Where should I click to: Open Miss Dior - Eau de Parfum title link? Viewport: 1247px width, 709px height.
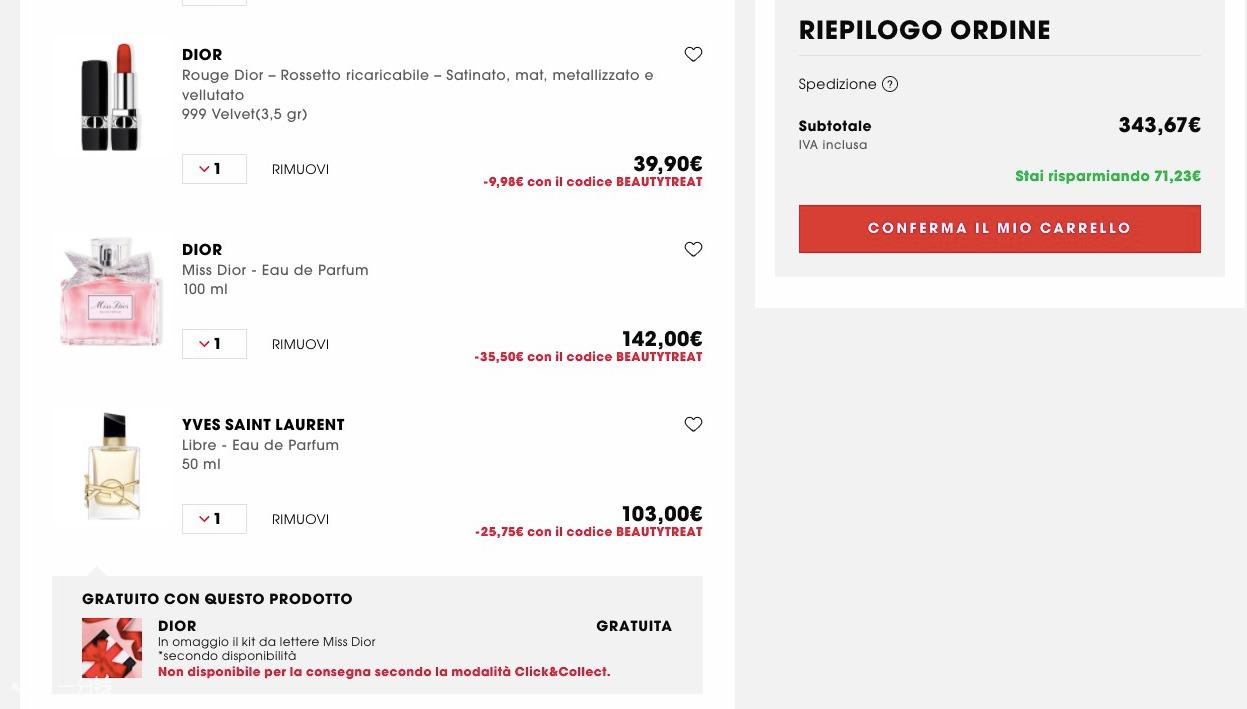(275, 270)
